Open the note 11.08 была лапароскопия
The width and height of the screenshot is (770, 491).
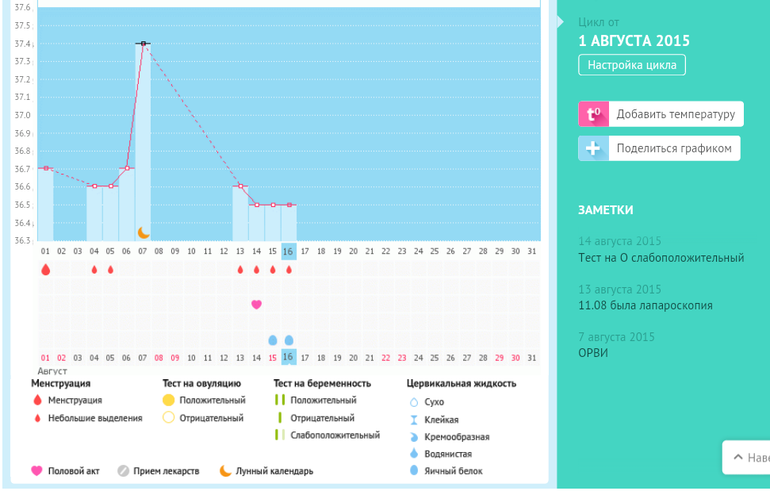[645, 305]
